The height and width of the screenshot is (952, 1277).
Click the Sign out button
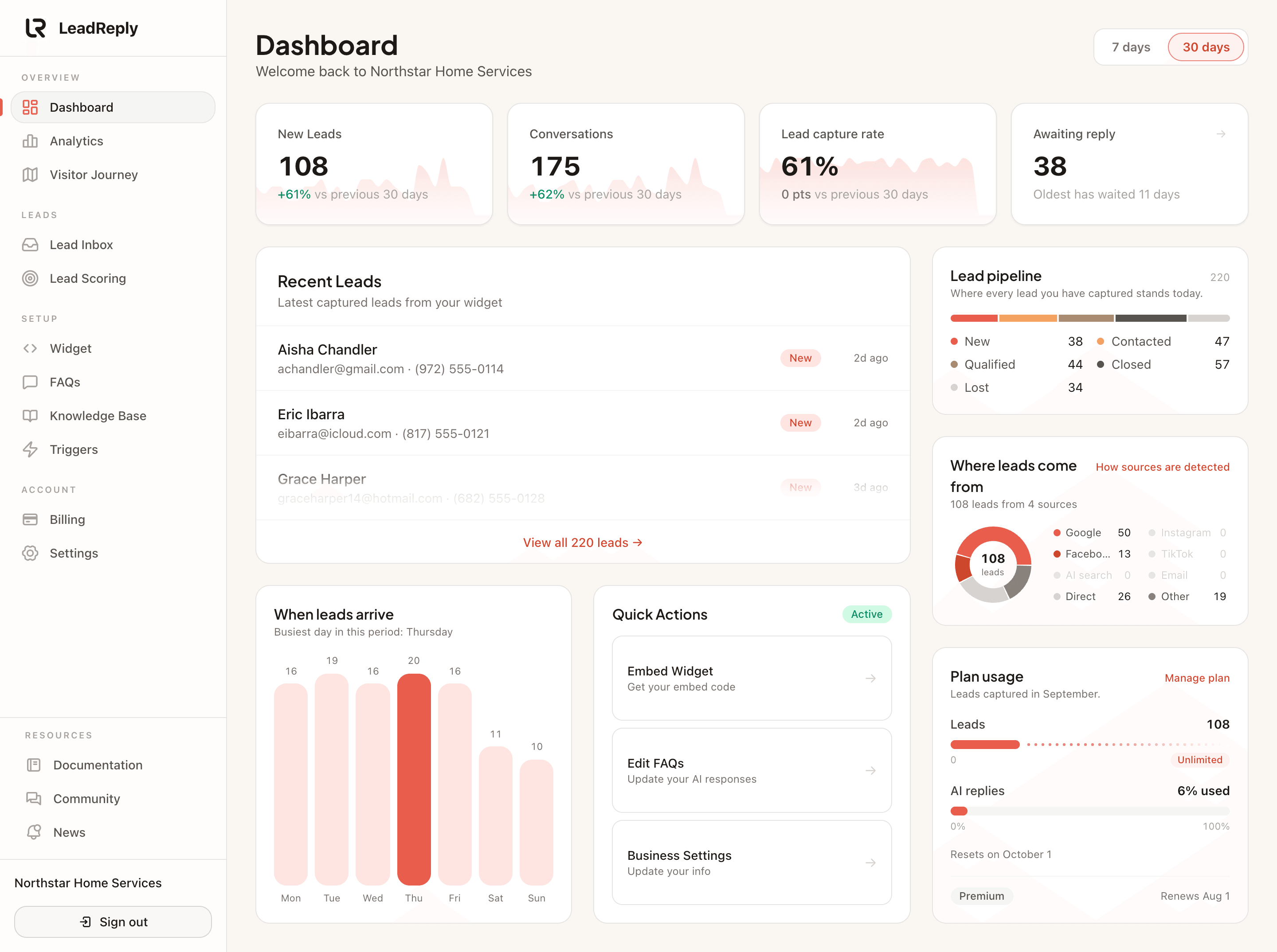(113, 921)
